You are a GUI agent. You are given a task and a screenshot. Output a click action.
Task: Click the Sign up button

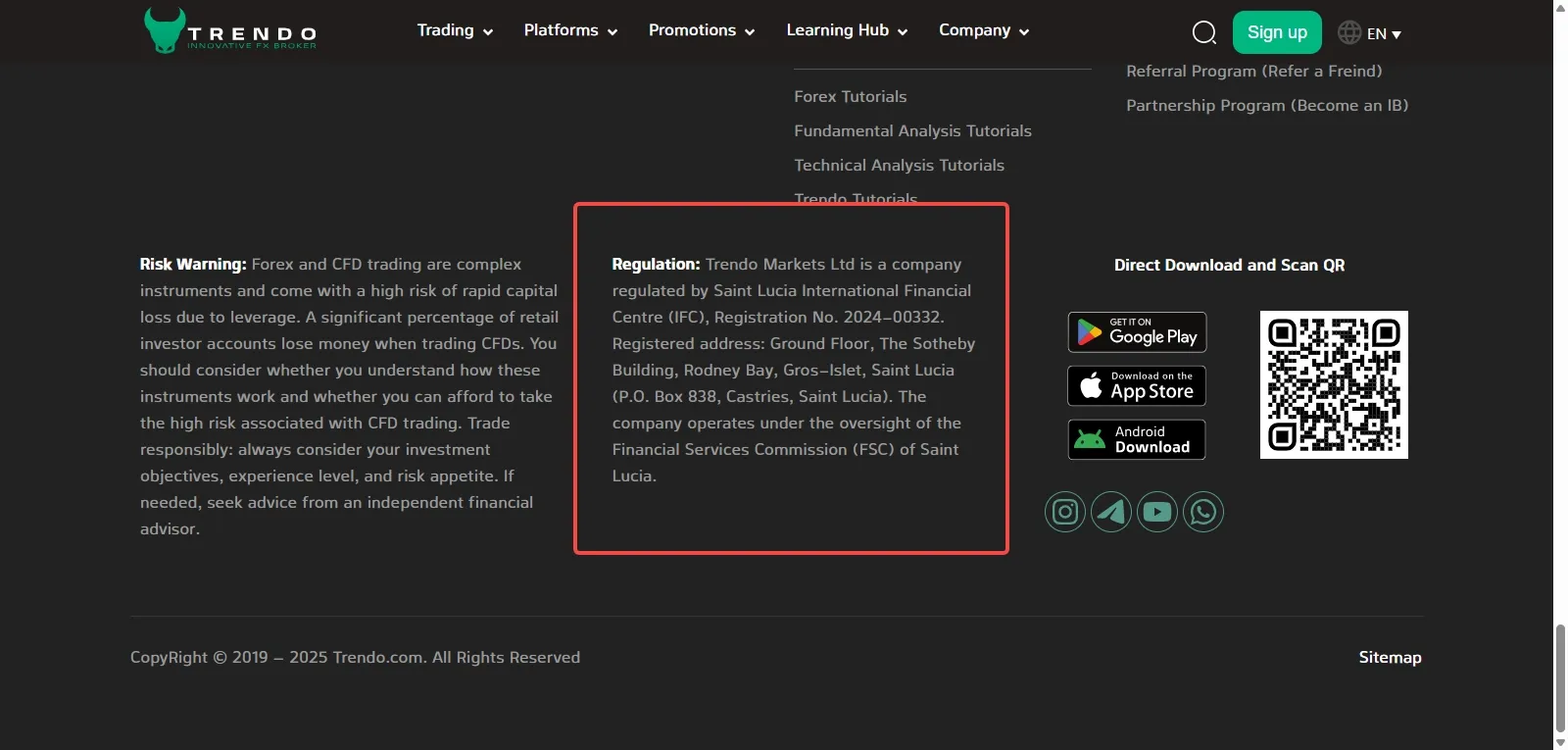pos(1277,32)
